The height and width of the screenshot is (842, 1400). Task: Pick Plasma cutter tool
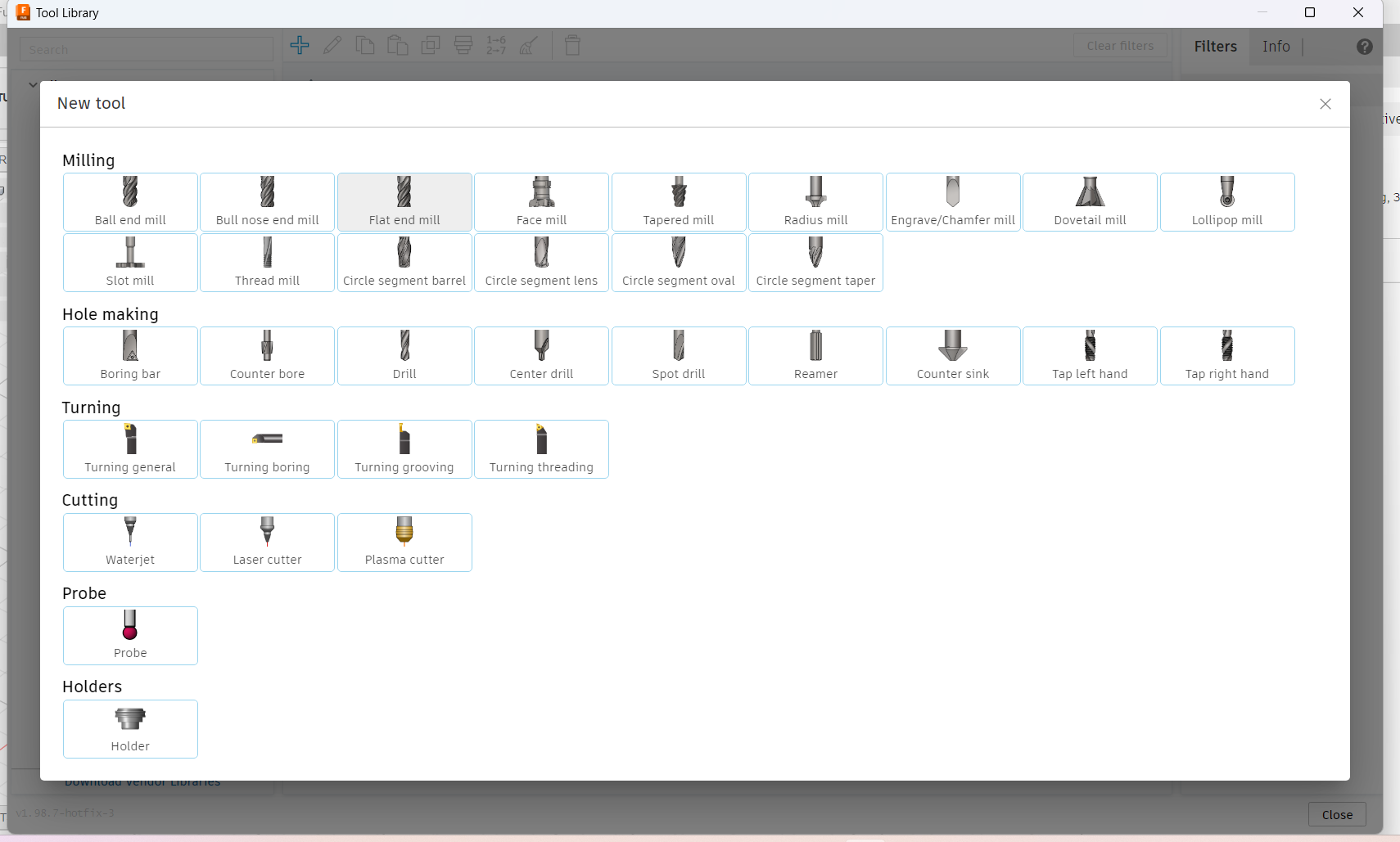404,543
